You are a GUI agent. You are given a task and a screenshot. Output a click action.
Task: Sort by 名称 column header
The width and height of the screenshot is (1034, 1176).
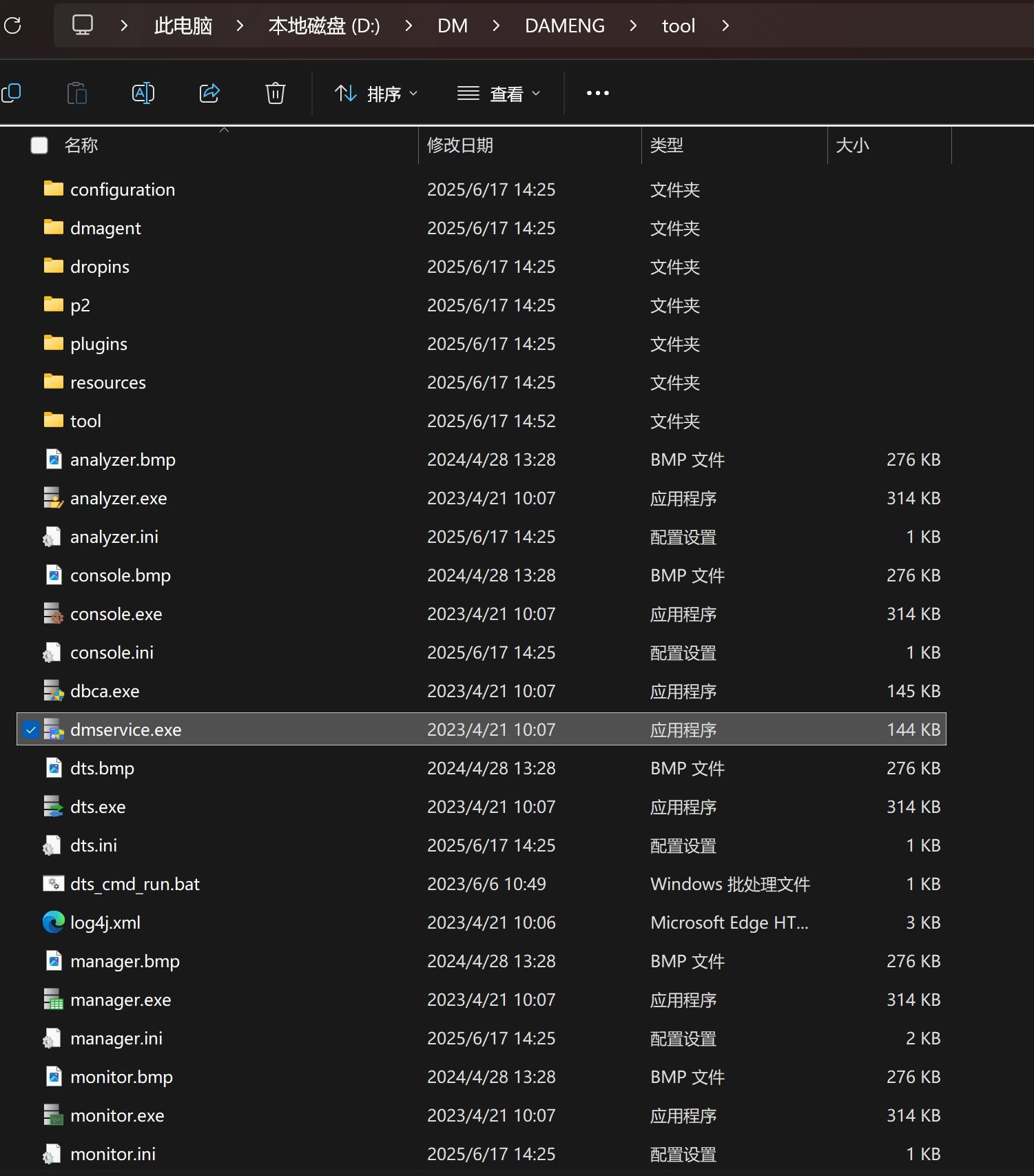(x=81, y=145)
